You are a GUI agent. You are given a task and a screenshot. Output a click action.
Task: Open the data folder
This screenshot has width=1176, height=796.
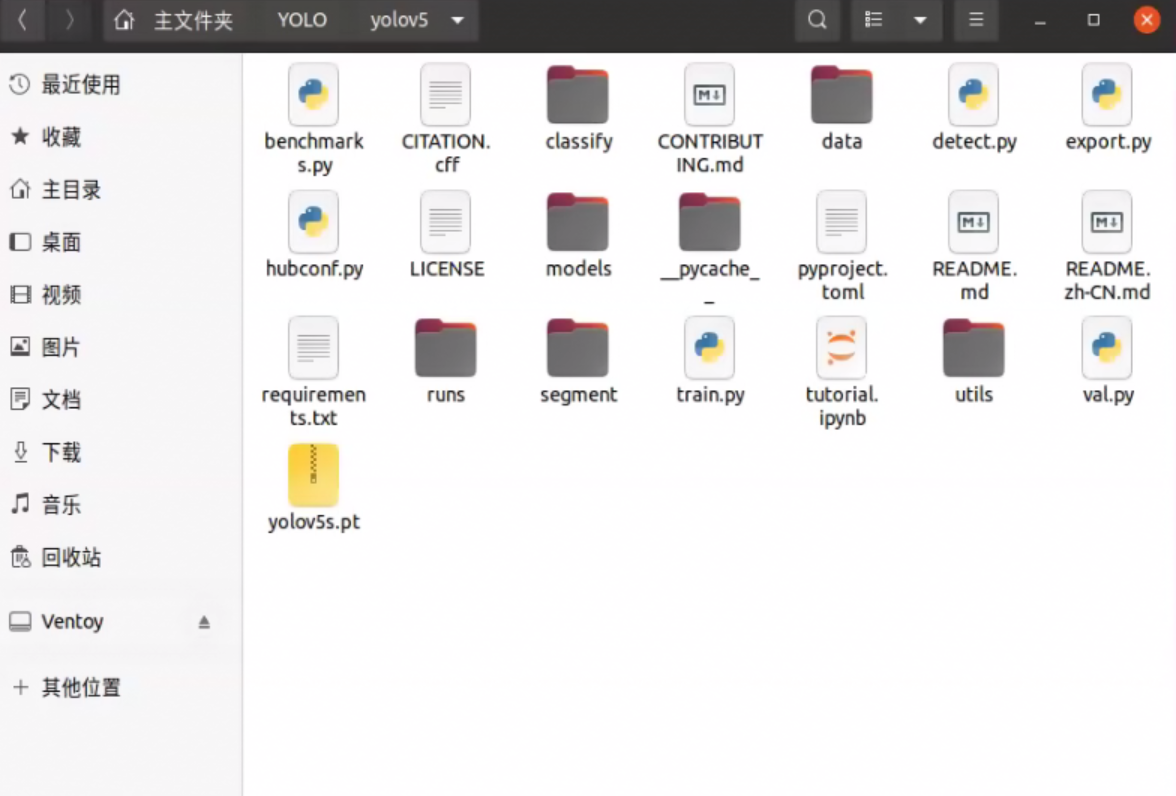(842, 95)
